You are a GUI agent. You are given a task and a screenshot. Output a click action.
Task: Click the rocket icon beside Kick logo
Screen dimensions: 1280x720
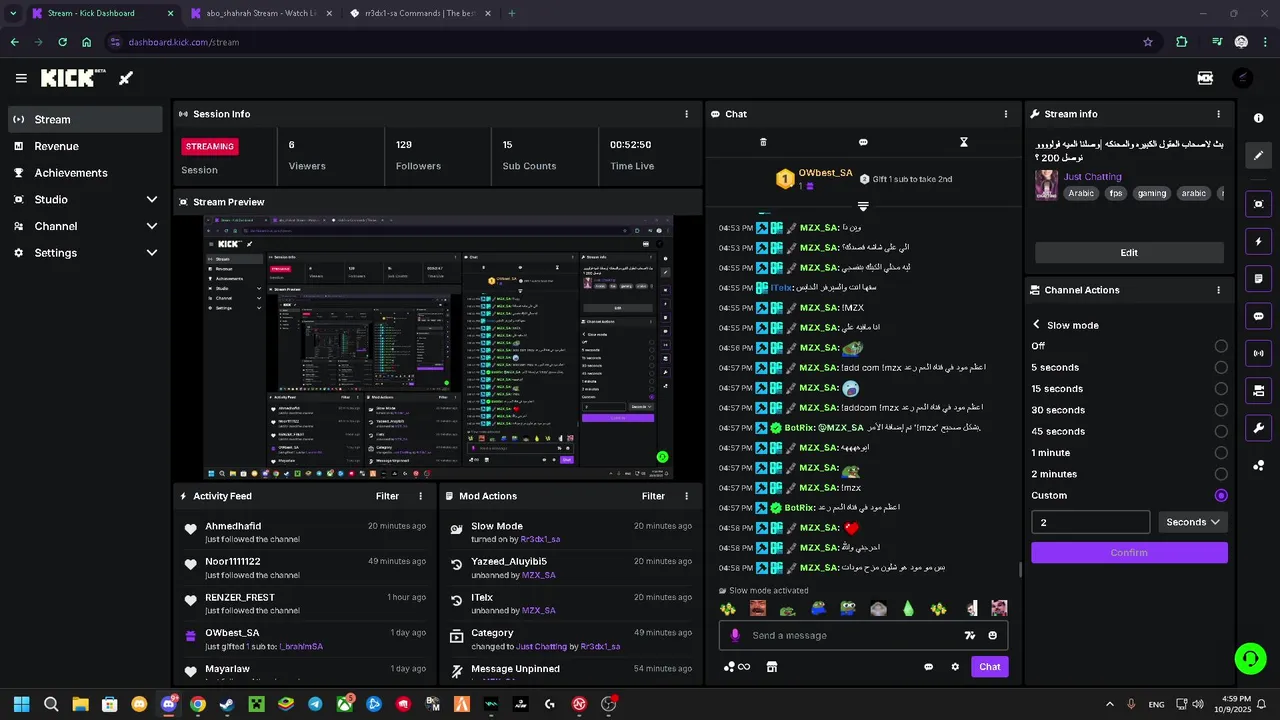(x=126, y=78)
